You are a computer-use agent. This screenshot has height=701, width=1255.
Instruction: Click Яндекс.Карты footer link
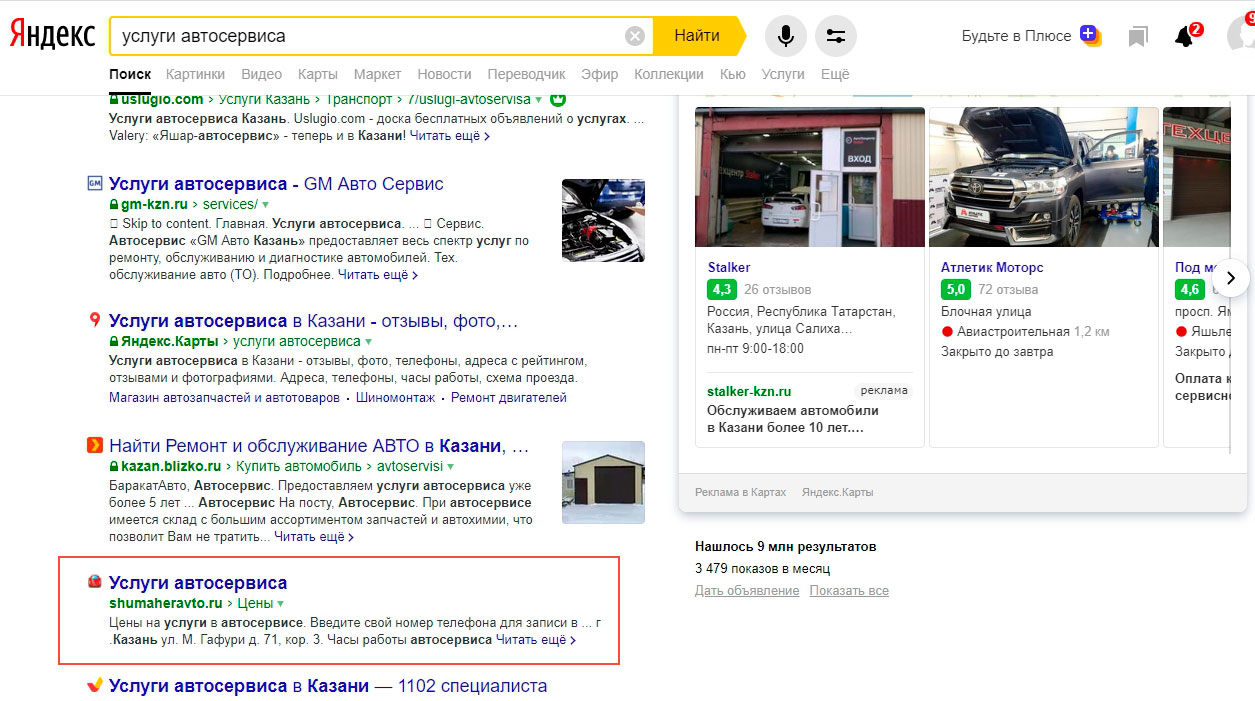coord(838,492)
